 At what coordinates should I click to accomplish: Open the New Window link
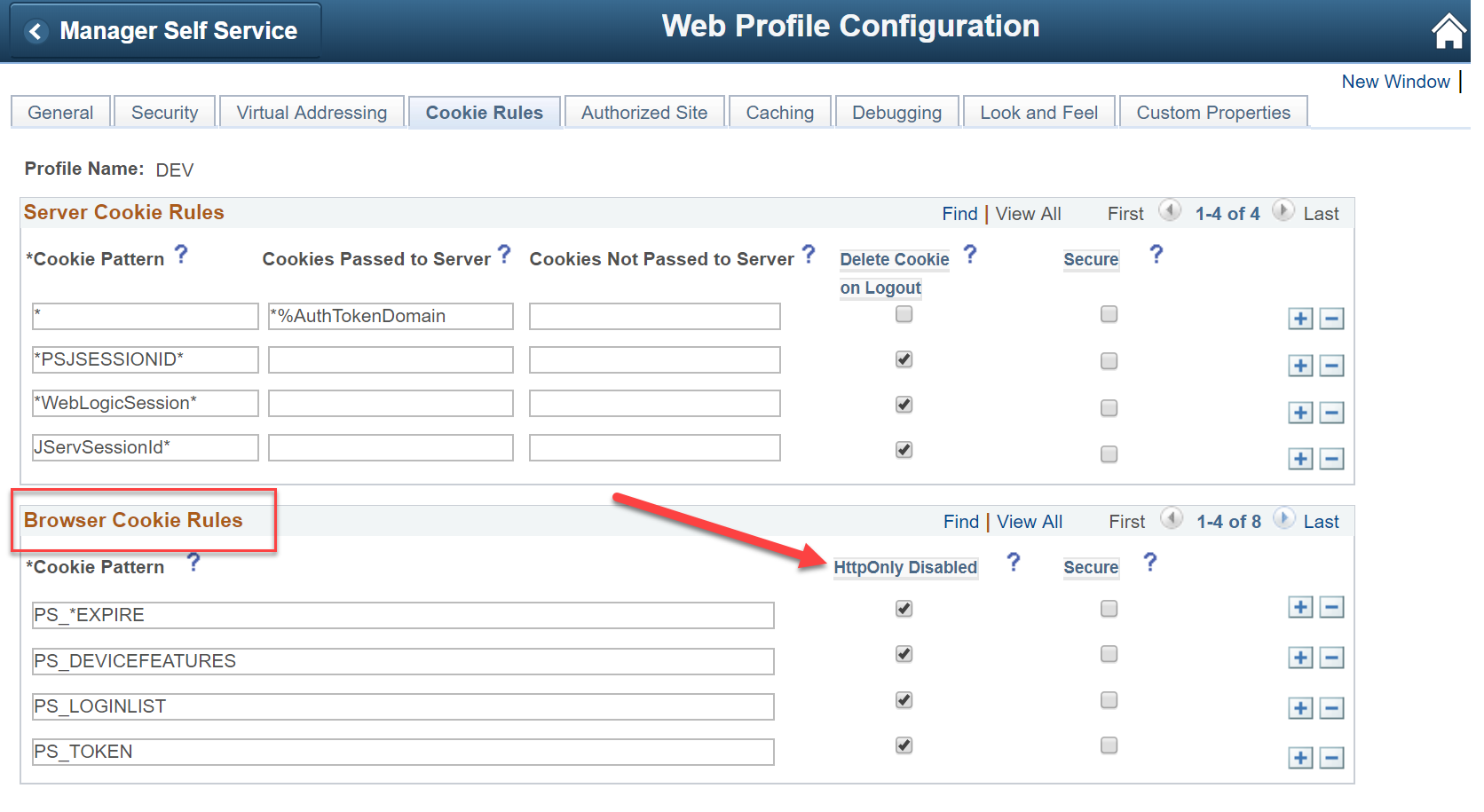(x=1395, y=82)
